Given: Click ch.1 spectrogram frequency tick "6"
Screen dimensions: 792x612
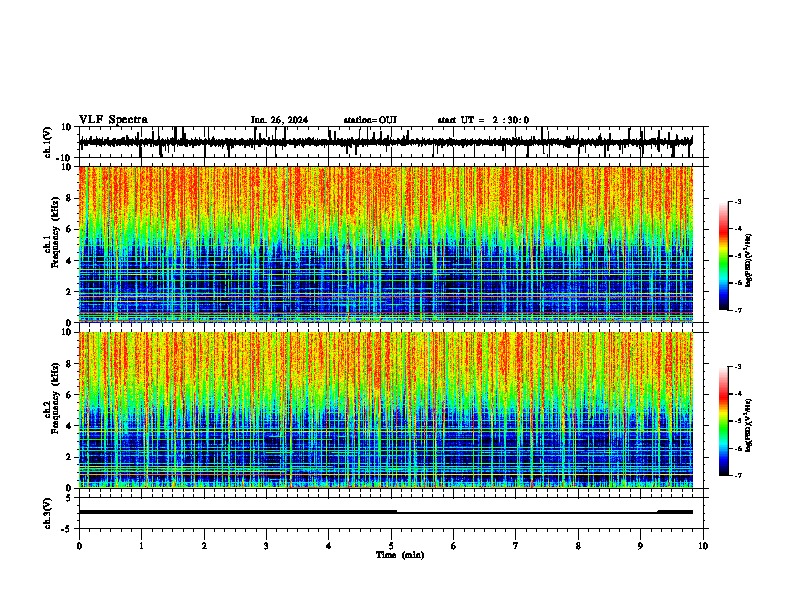Looking at the screenshot, I should (69, 230).
